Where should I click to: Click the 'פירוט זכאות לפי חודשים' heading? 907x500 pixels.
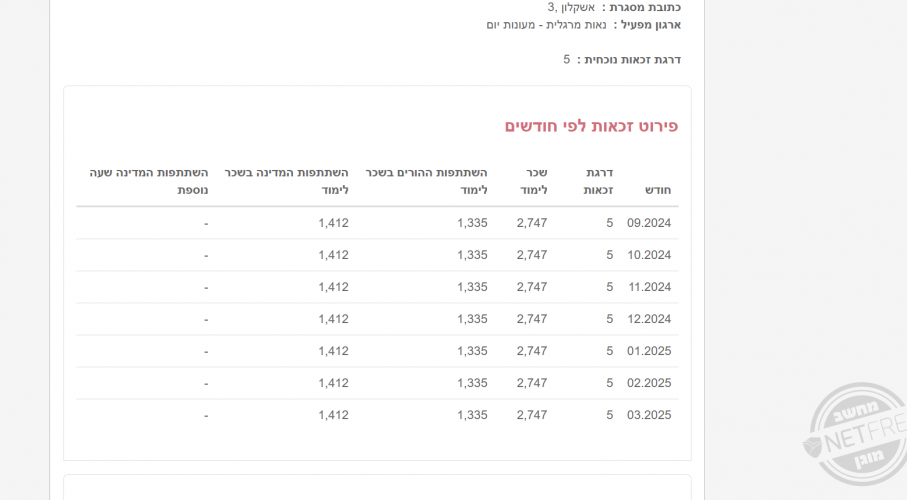(x=591, y=126)
